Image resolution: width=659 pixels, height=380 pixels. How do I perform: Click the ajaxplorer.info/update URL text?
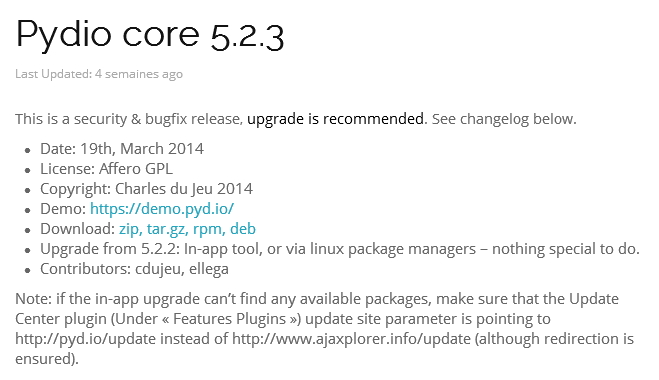pos(351,339)
